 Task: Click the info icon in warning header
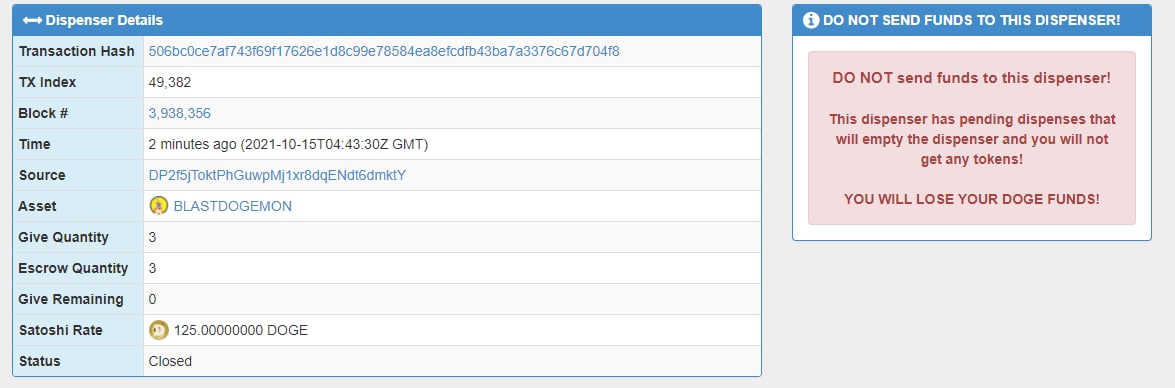(811, 20)
